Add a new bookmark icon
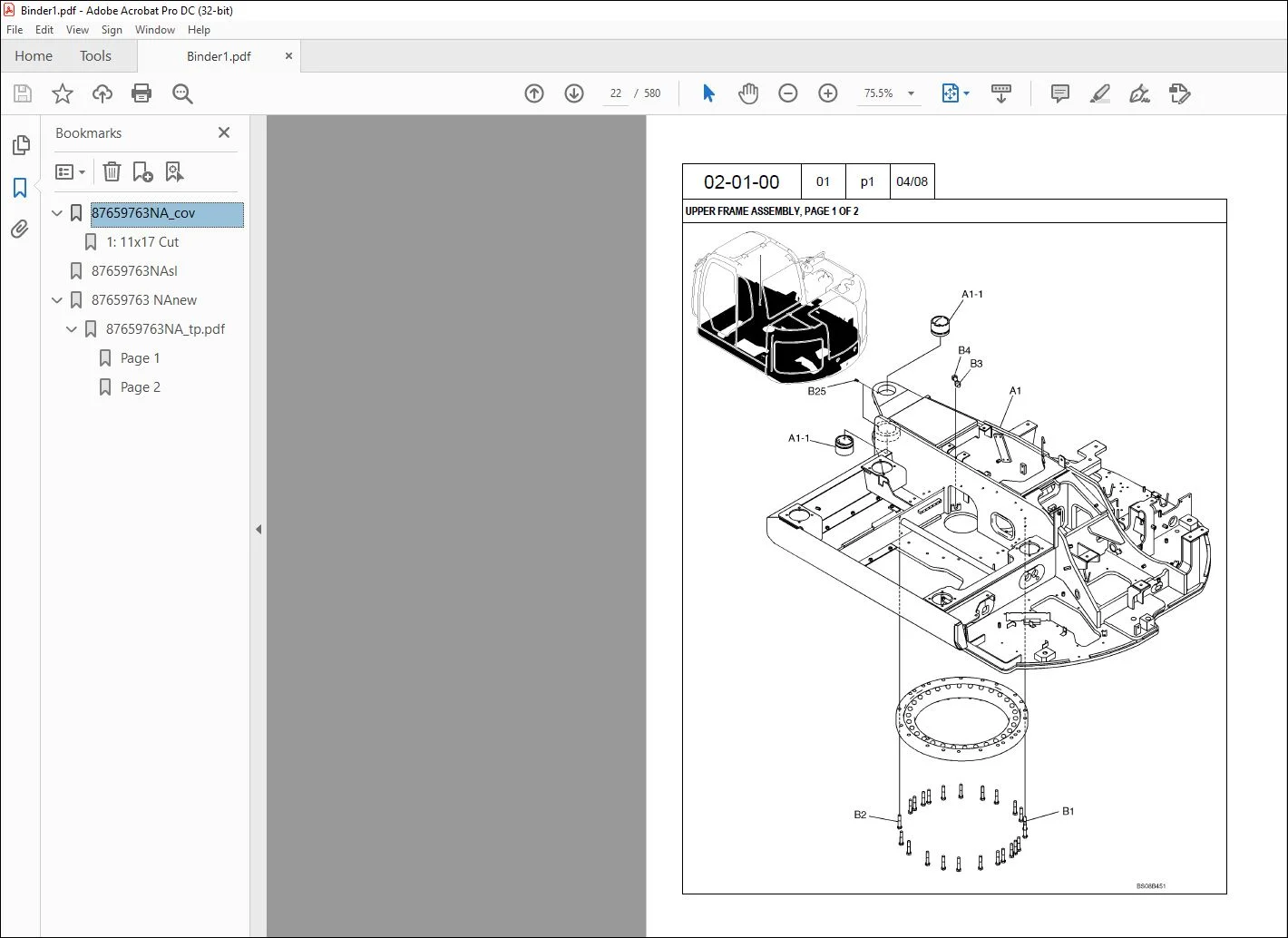This screenshot has width=1288, height=938. click(x=142, y=171)
